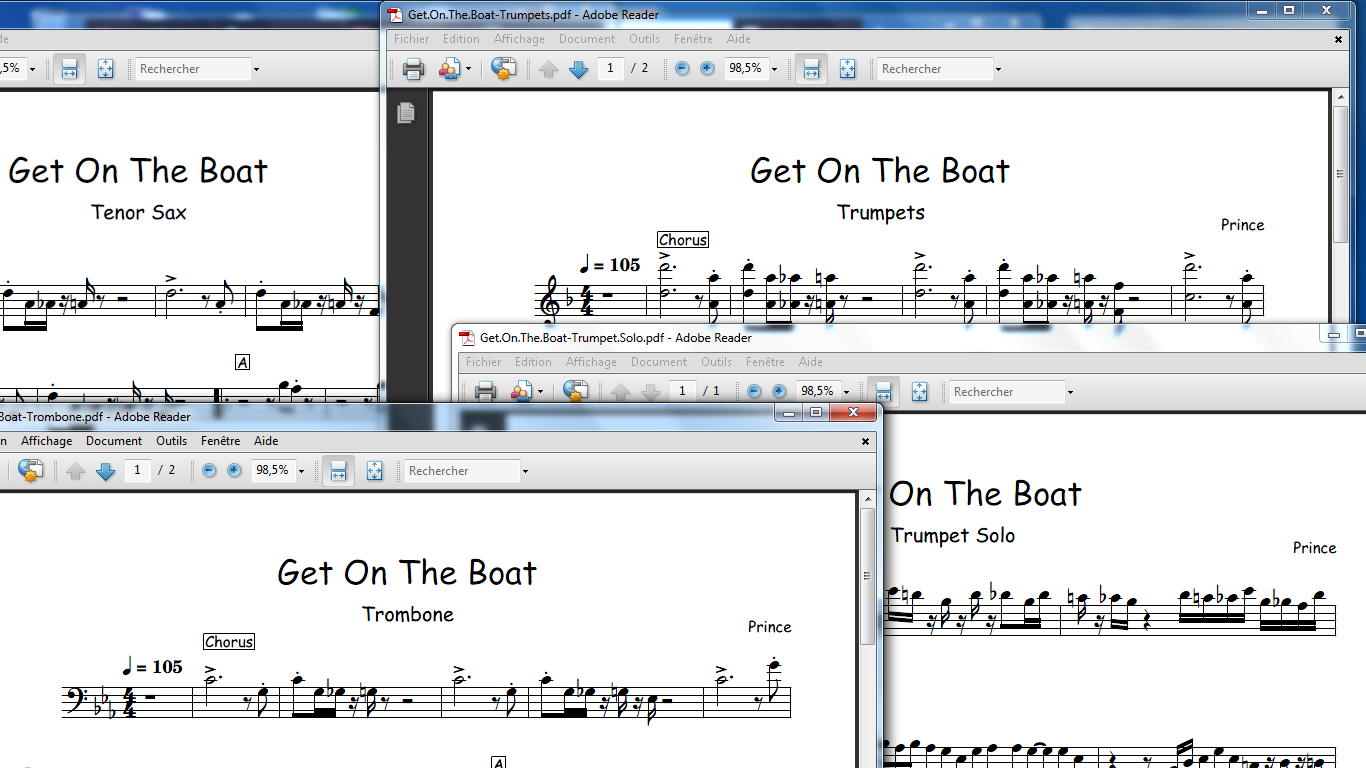Expand Rechercher search options in Tenor Sax window
1366x768 pixels.
[x=256, y=69]
